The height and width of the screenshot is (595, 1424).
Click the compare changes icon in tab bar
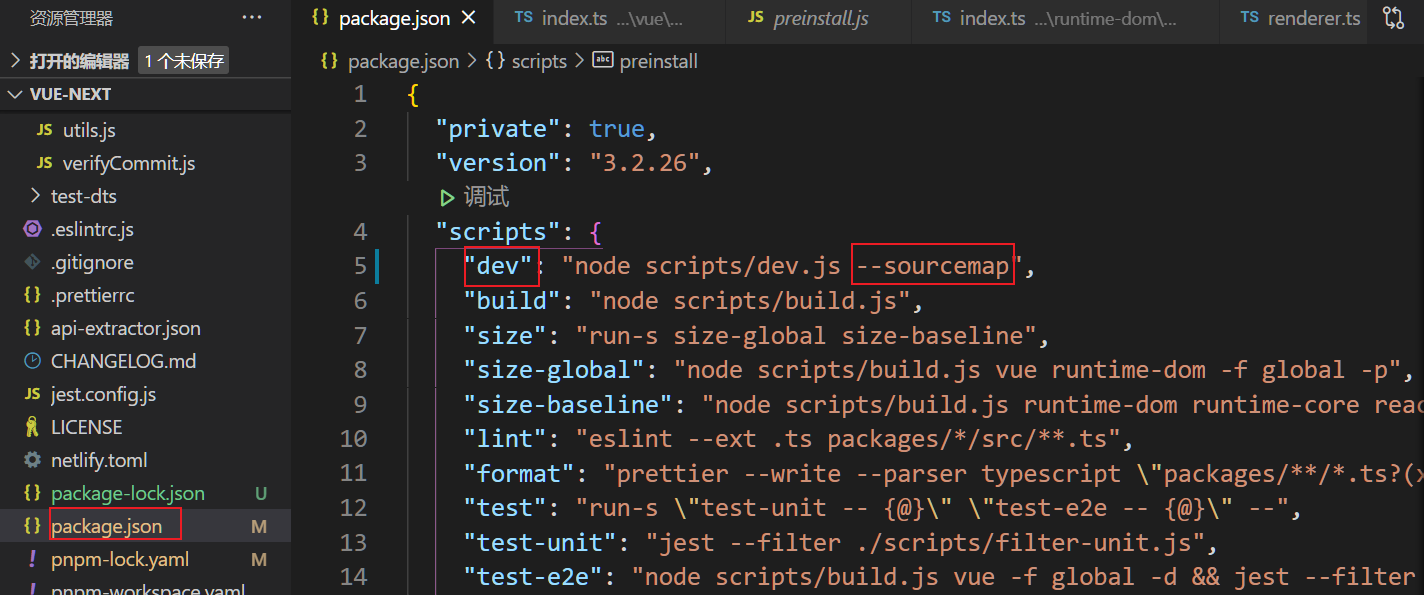[x=1393, y=18]
